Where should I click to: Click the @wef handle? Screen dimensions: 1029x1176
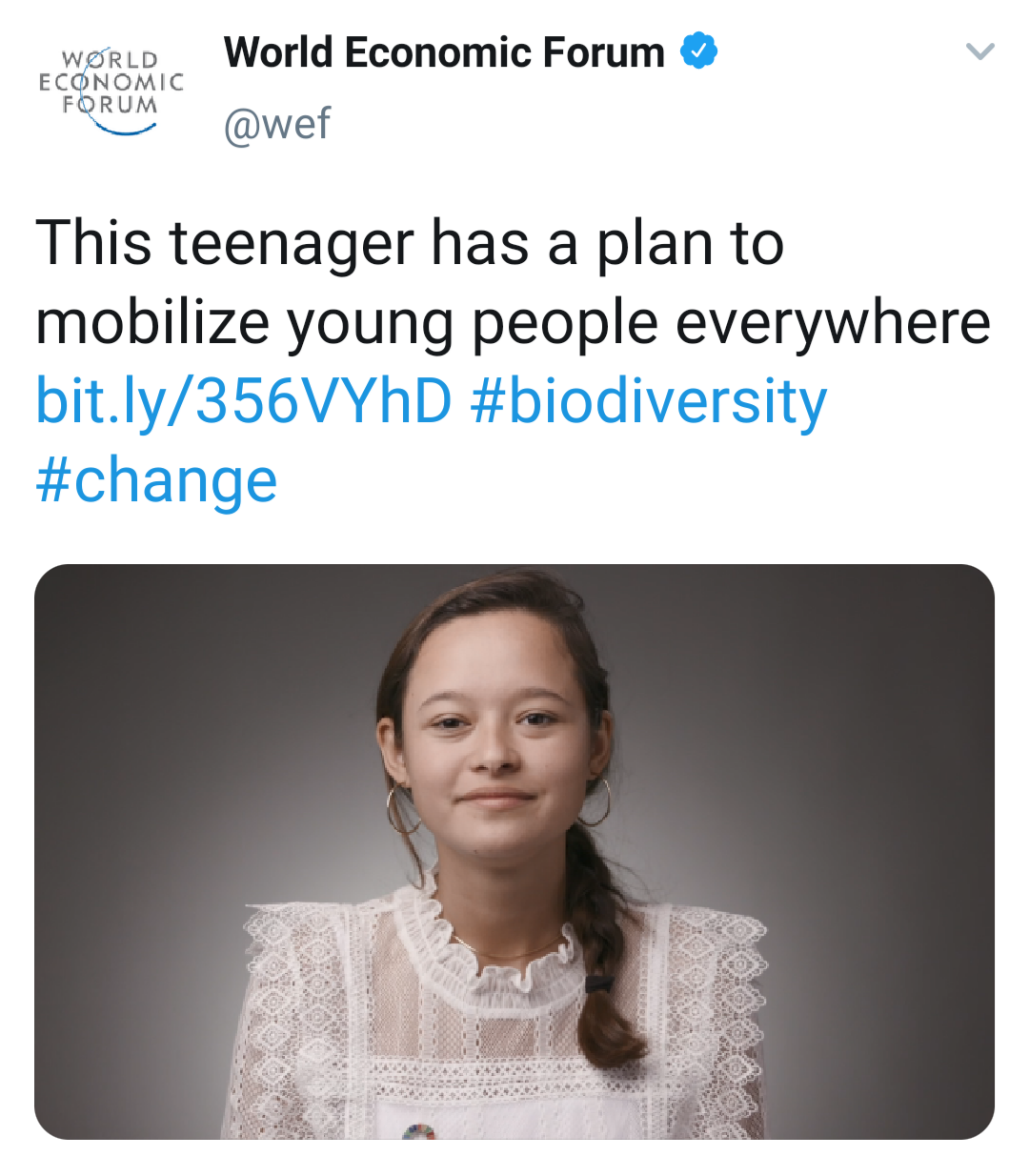[x=277, y=124]
